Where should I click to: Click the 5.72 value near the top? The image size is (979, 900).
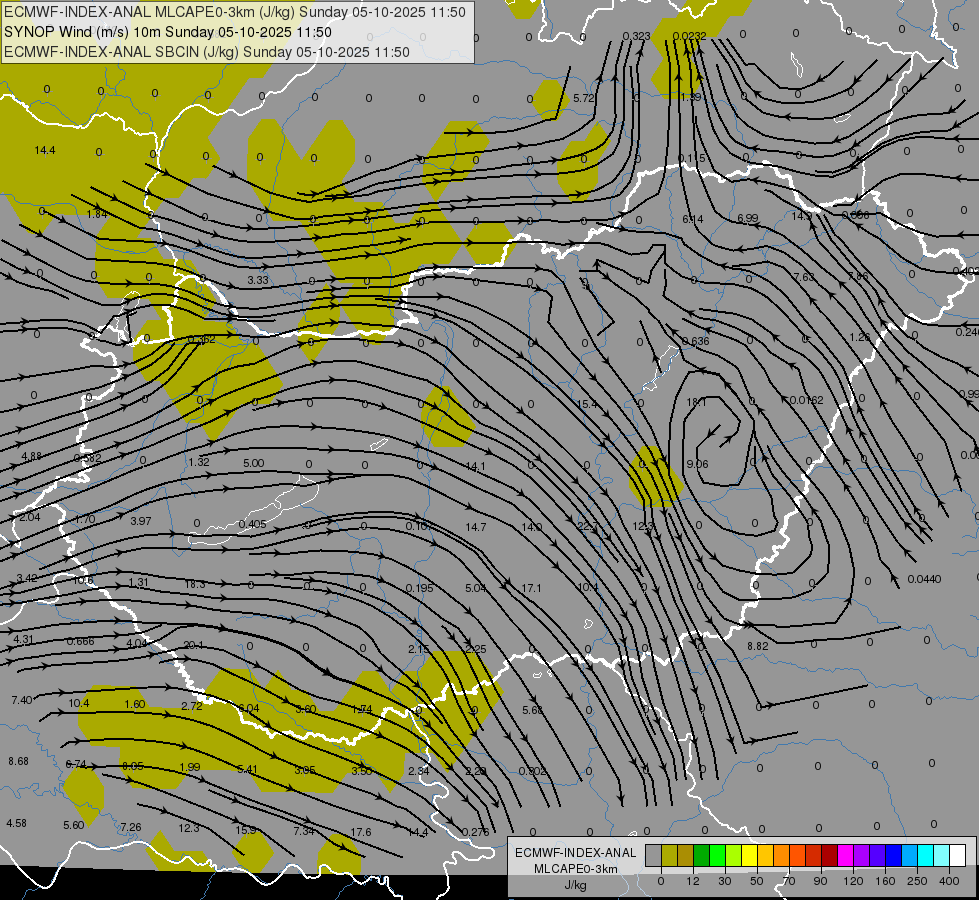click(584, 98)
